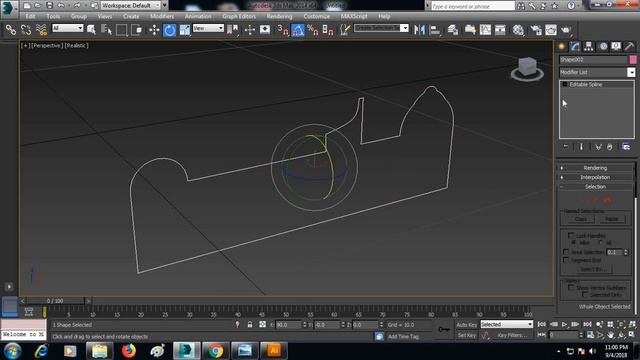
Task: Open the selection filter All dropdown
Action: tap(67, 28)
